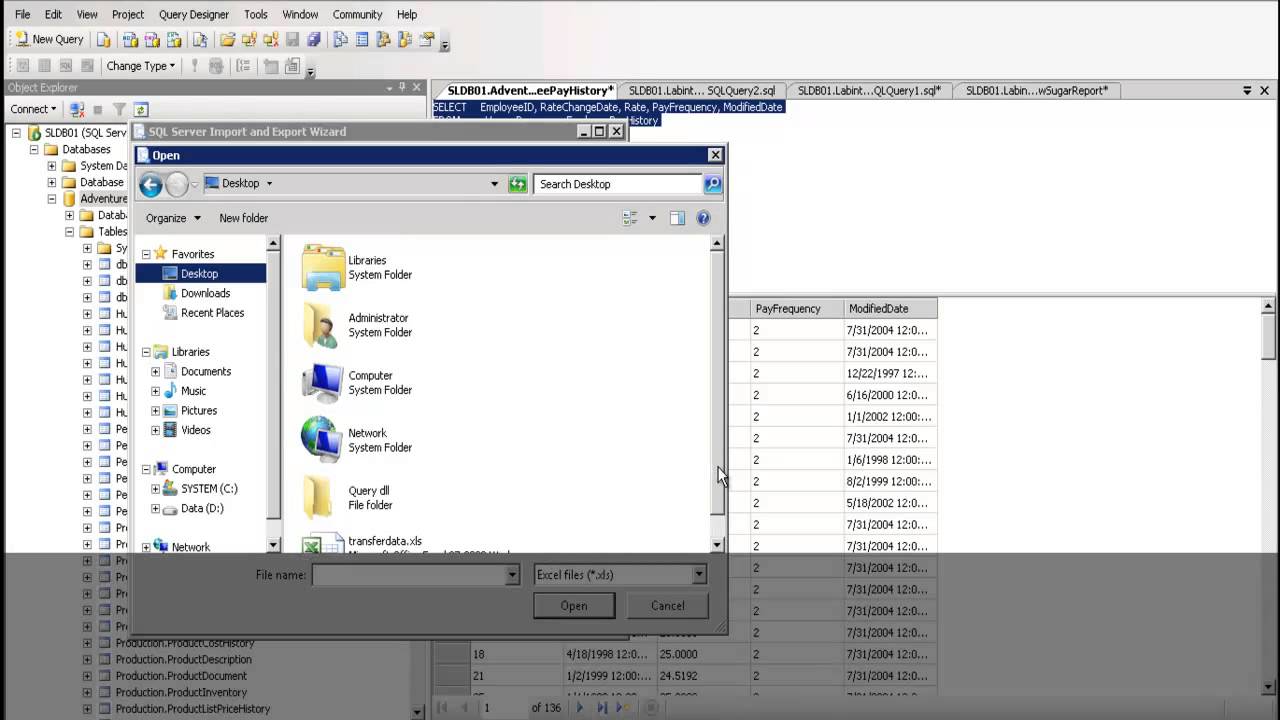Open the Query Designer menu
Screen dimensions: 1280x720
(194, 14)
